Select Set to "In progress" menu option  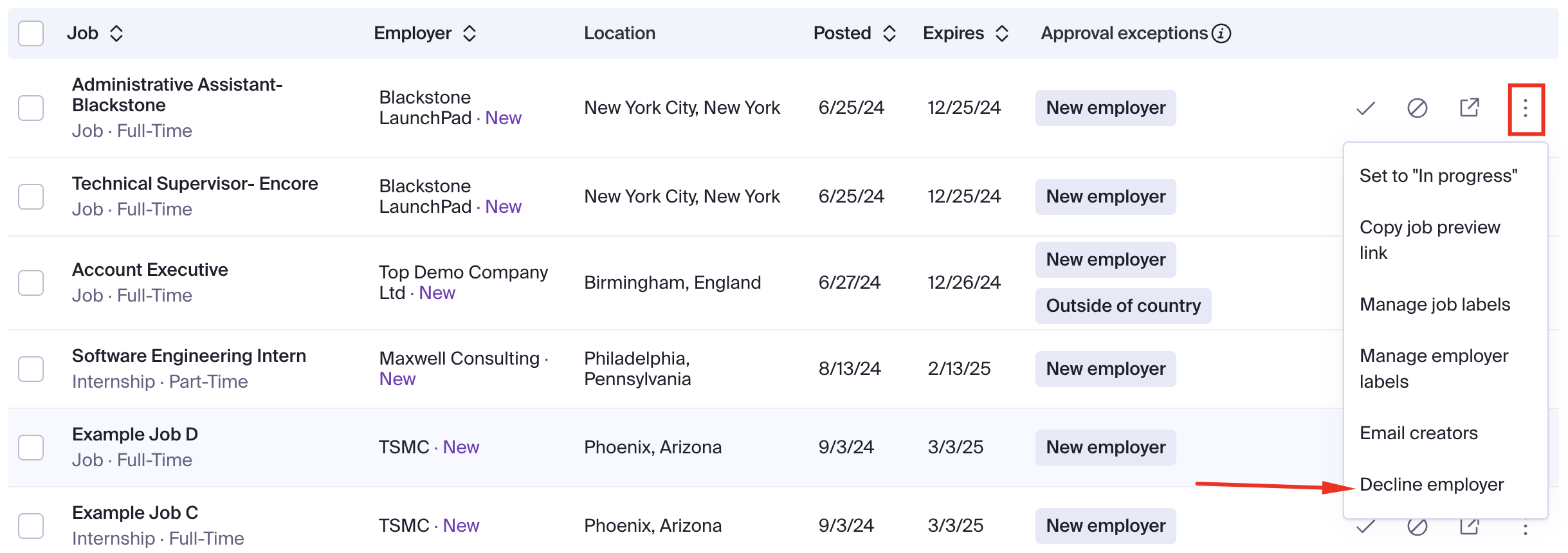point(1439,176)
